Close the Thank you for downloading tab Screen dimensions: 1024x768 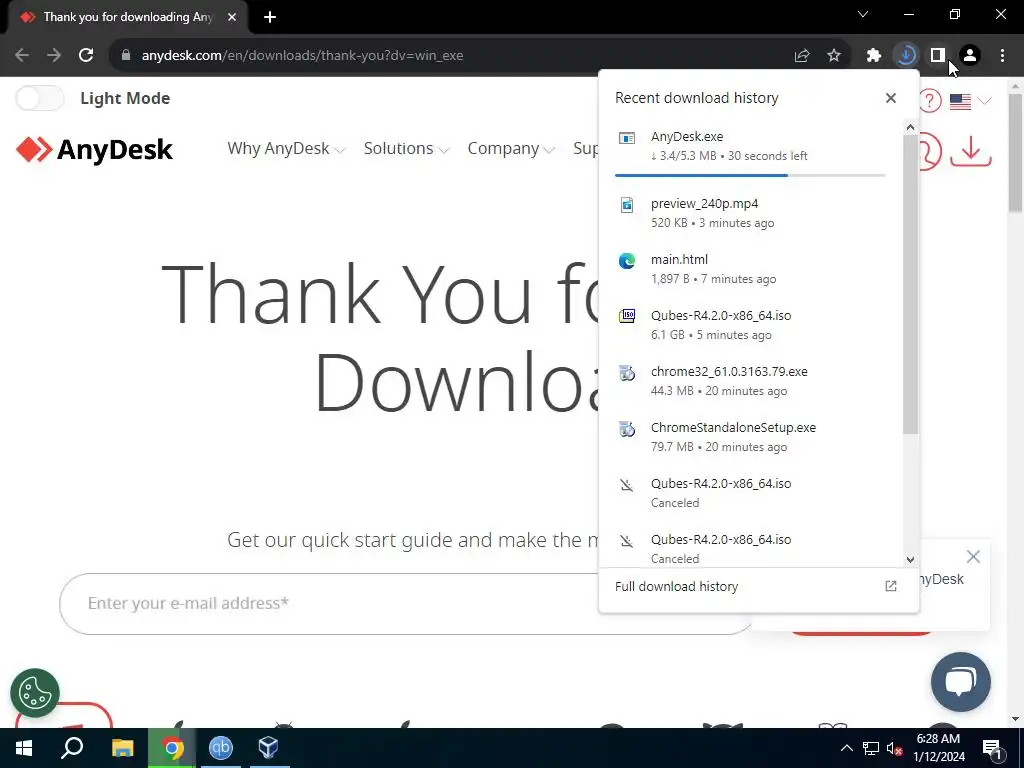232,17
